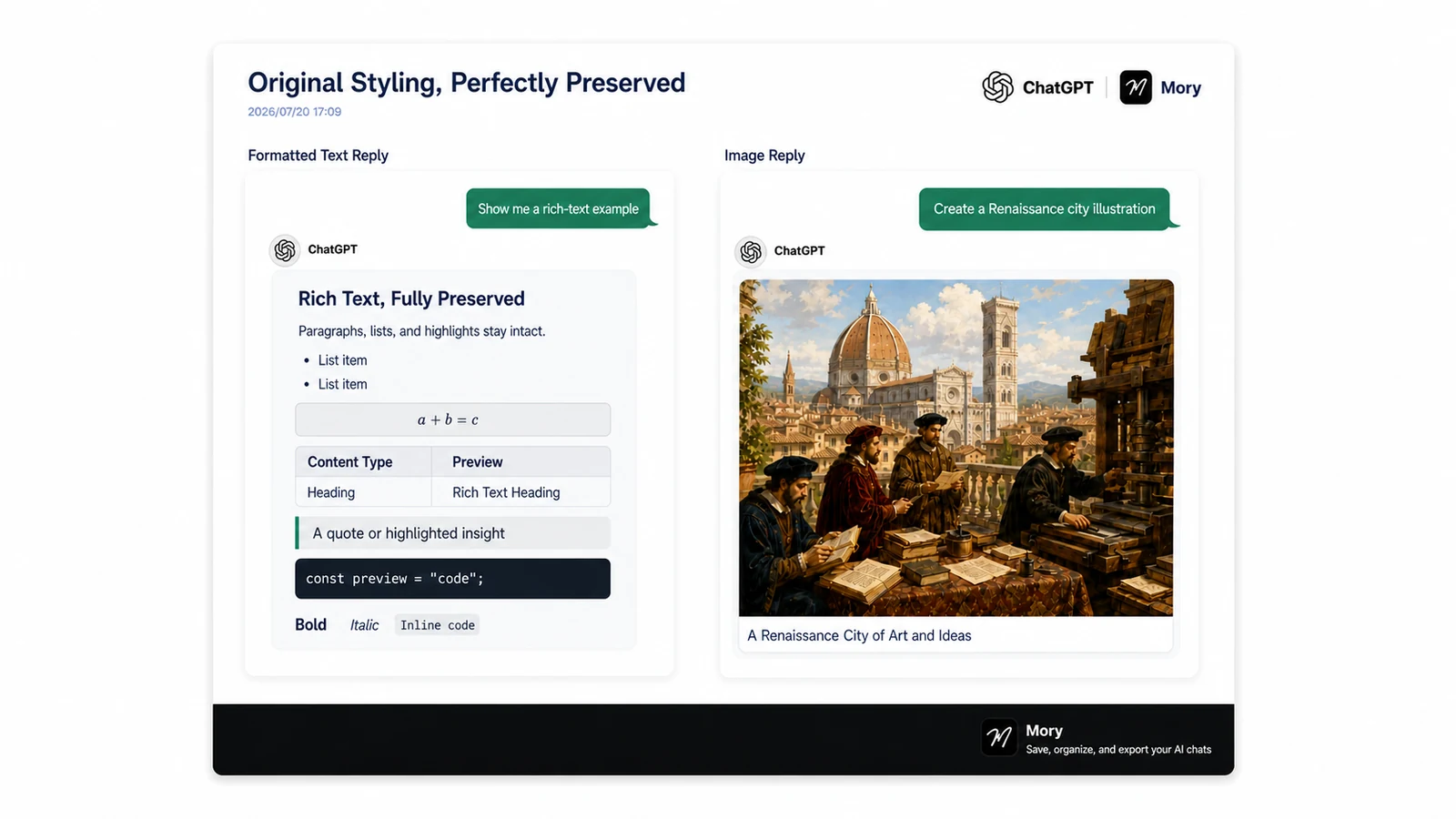Click the 'Content Type' table header cell
The width and height of the screenshot is (1456, 819).
tap(363, 461)
